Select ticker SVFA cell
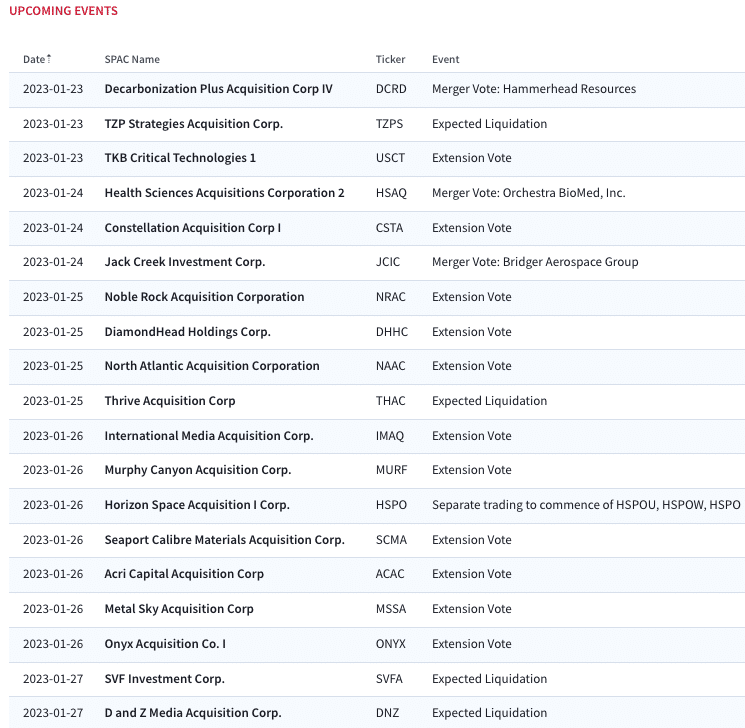The image size is (745, 728). click(x=389, y=679)
